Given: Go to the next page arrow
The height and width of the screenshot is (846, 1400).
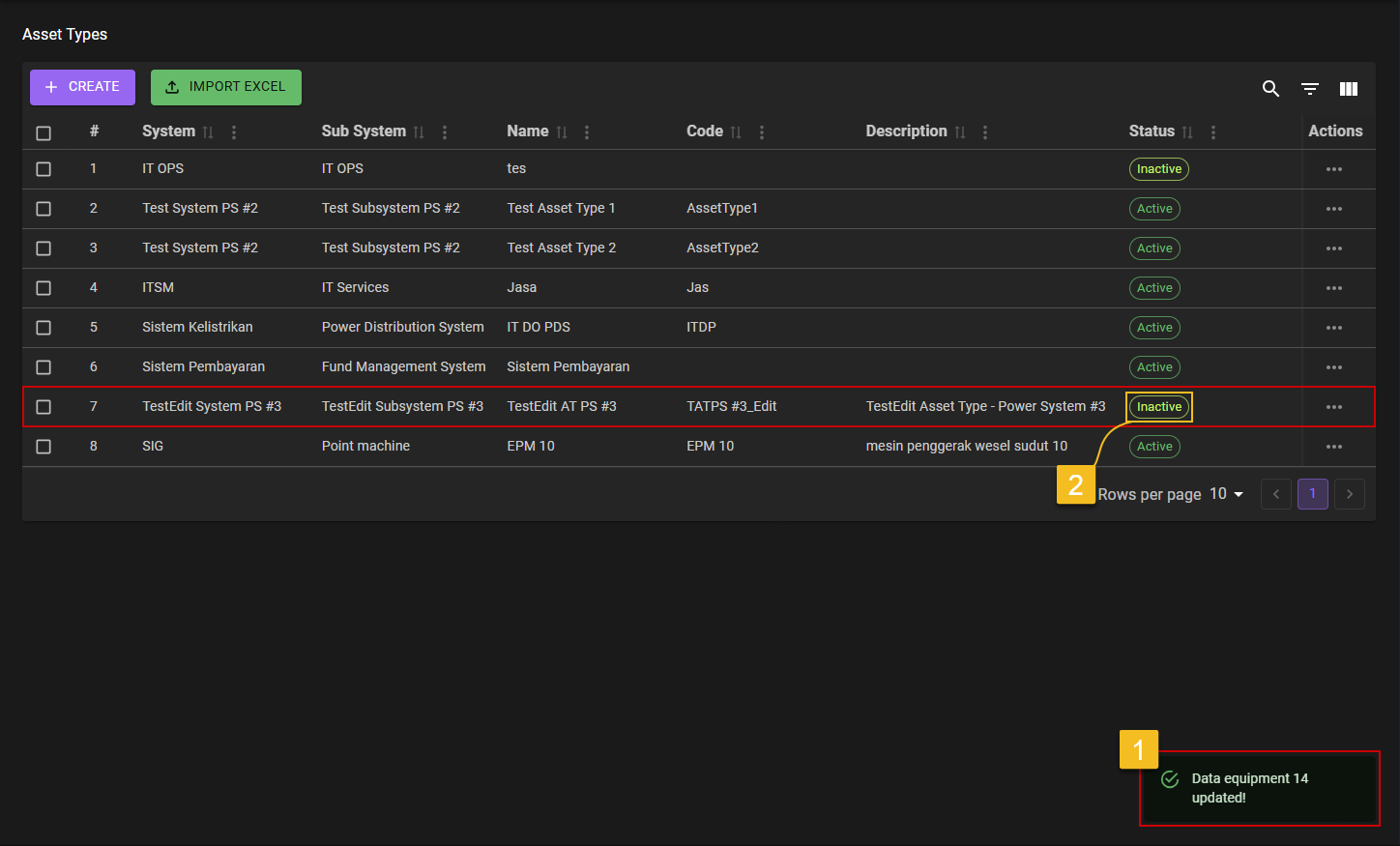Looking at the screenshot, I should (x=1350, y=494).
